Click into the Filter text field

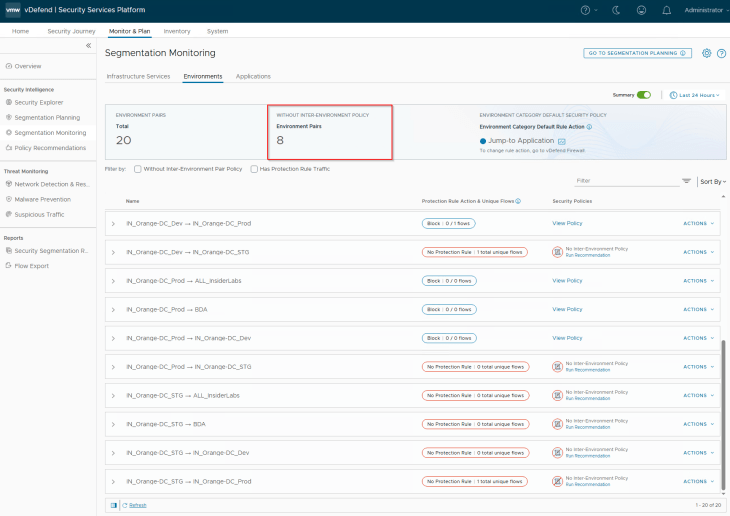coord(625,181)
